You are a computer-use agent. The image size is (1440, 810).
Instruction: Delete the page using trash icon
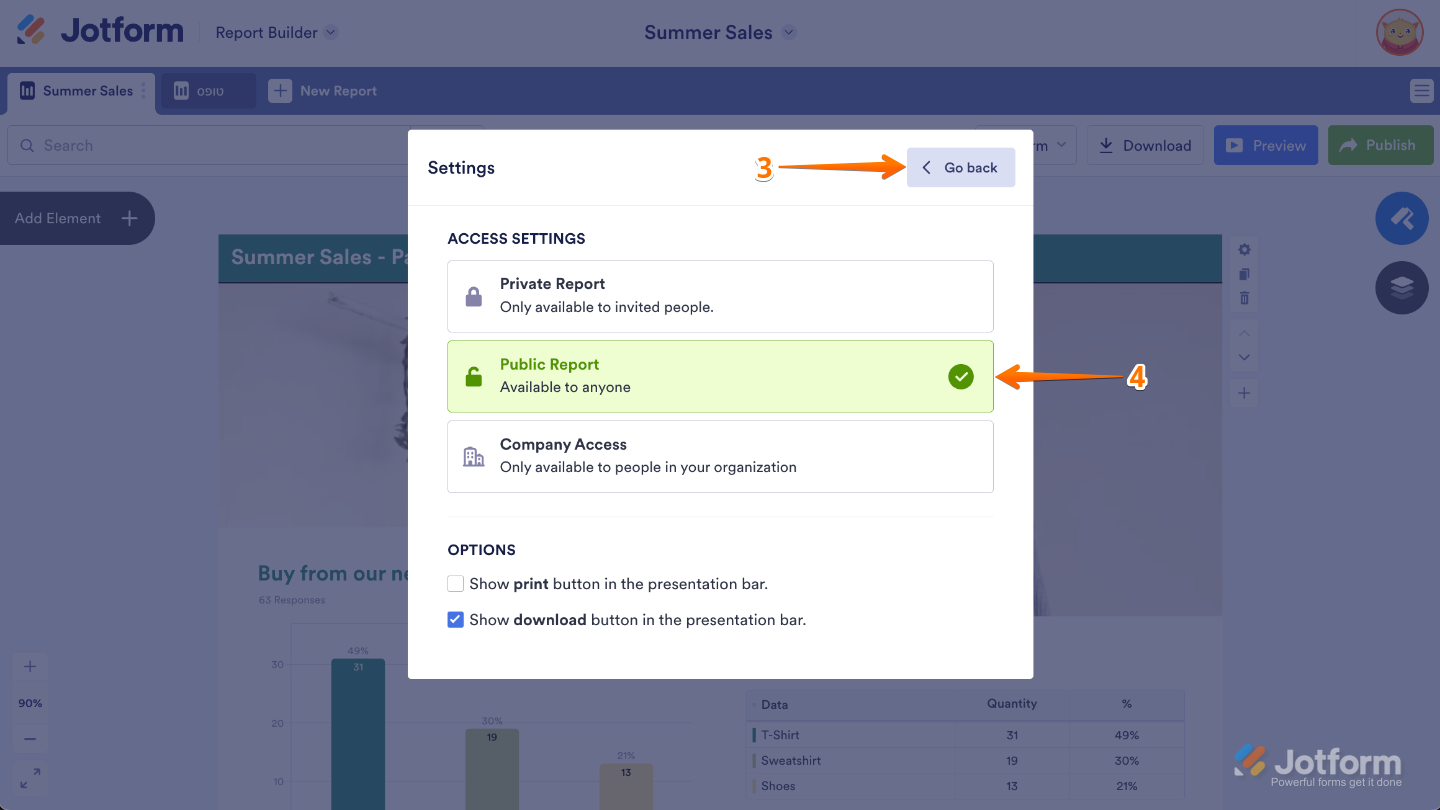pos(1244,297)
